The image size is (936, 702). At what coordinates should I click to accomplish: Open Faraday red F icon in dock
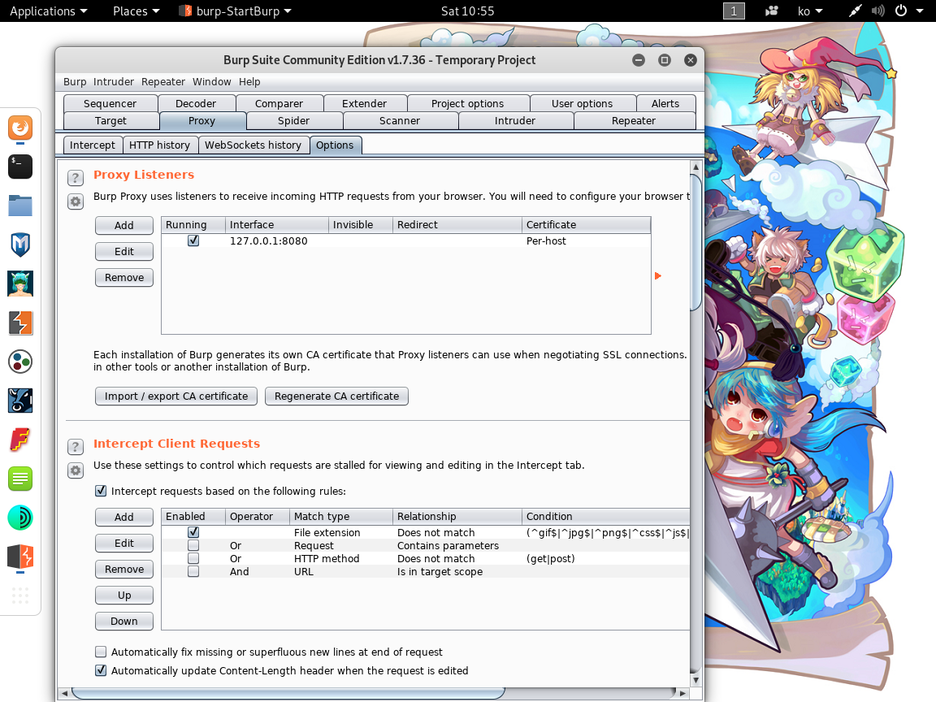pyautogui.click(x=20, y=440)
